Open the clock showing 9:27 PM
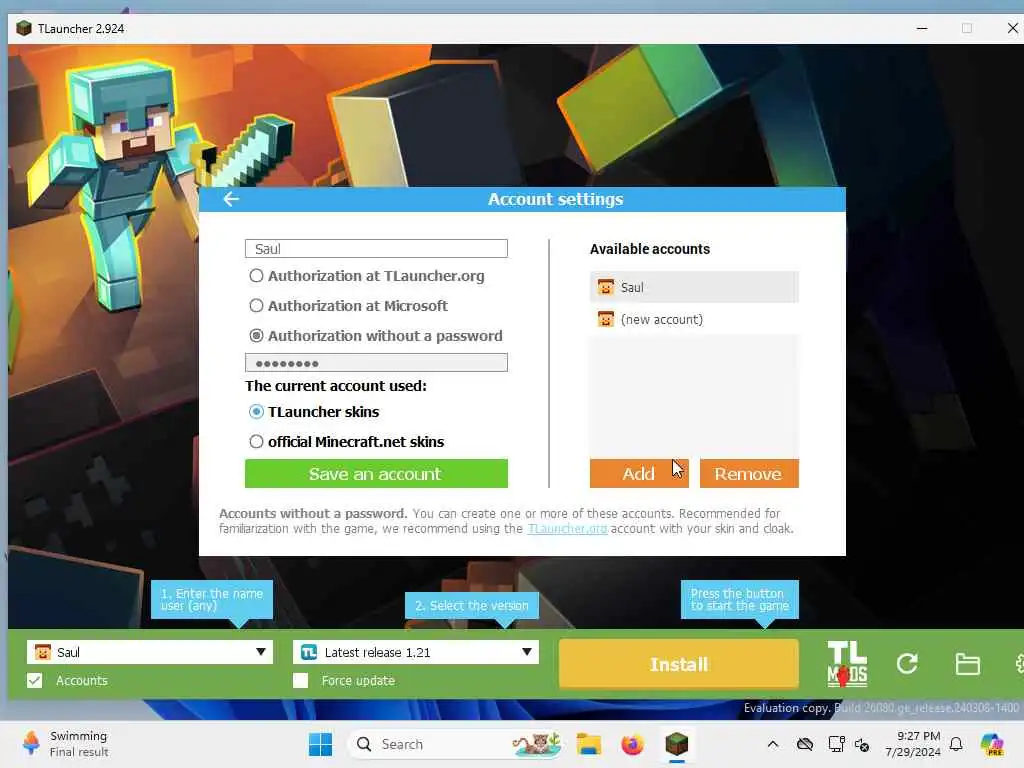The width and height of the screenshot is (1024, 768). 912,744
